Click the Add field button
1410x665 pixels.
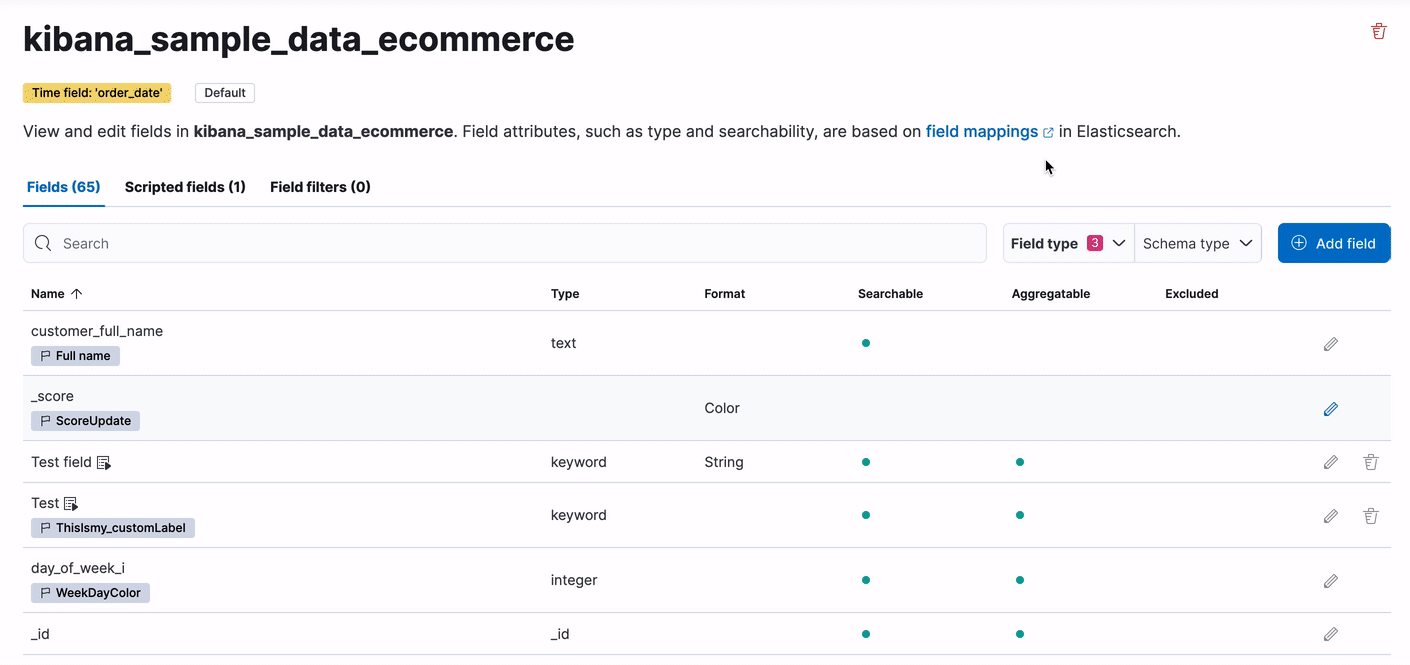pyautogui.click(x=1334, y=243)
